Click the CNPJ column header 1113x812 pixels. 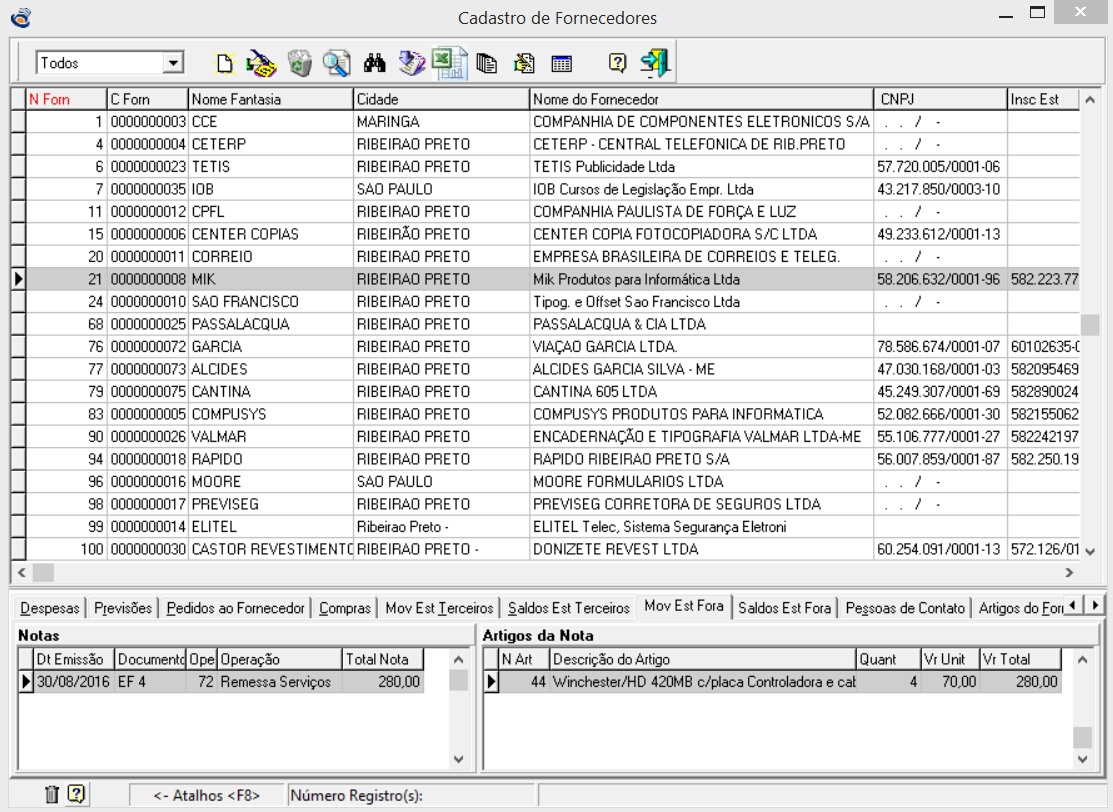940,99
